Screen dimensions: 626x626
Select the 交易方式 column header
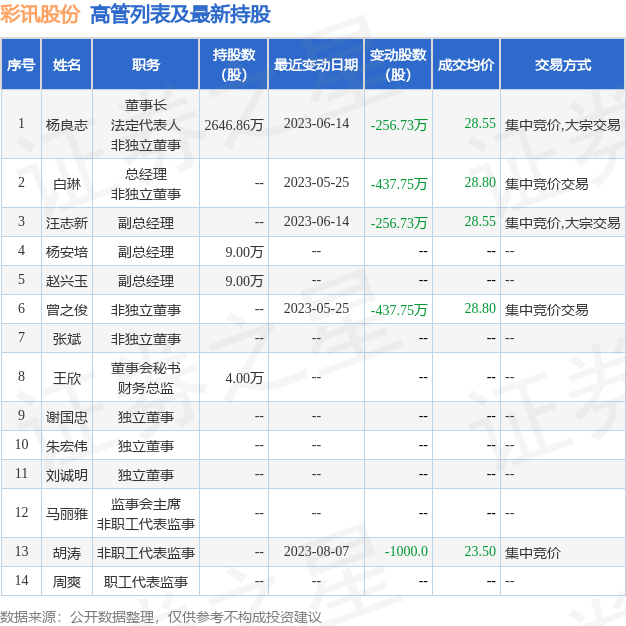(x=563, y=65)
